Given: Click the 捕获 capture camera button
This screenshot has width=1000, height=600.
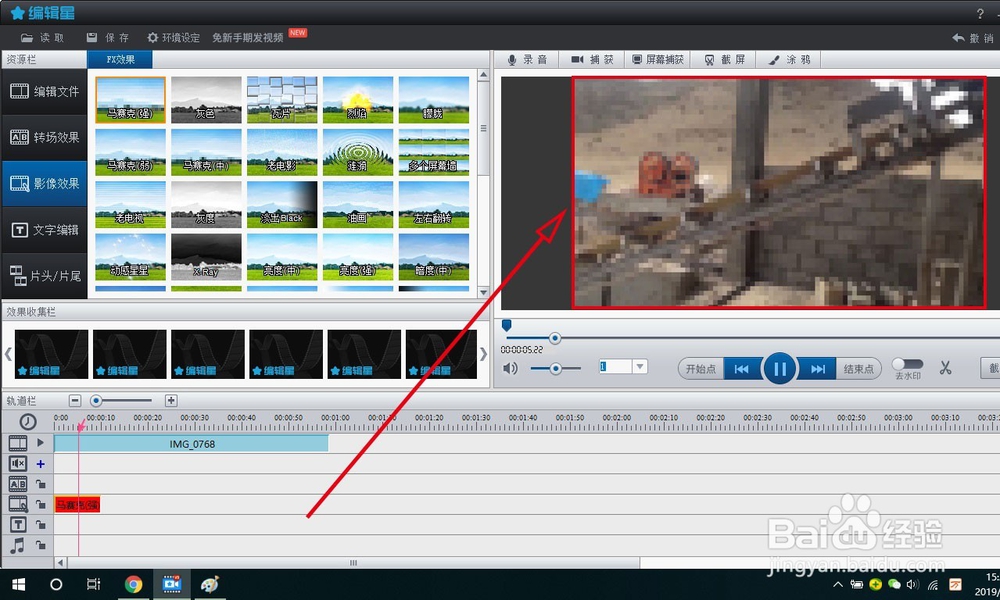Looking at the screenshot, I should (592, 59).
